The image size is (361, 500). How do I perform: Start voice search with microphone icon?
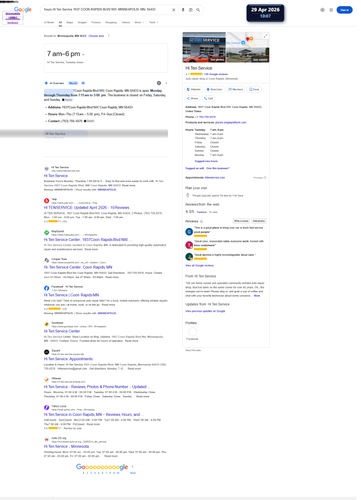[x=183, y=10]
